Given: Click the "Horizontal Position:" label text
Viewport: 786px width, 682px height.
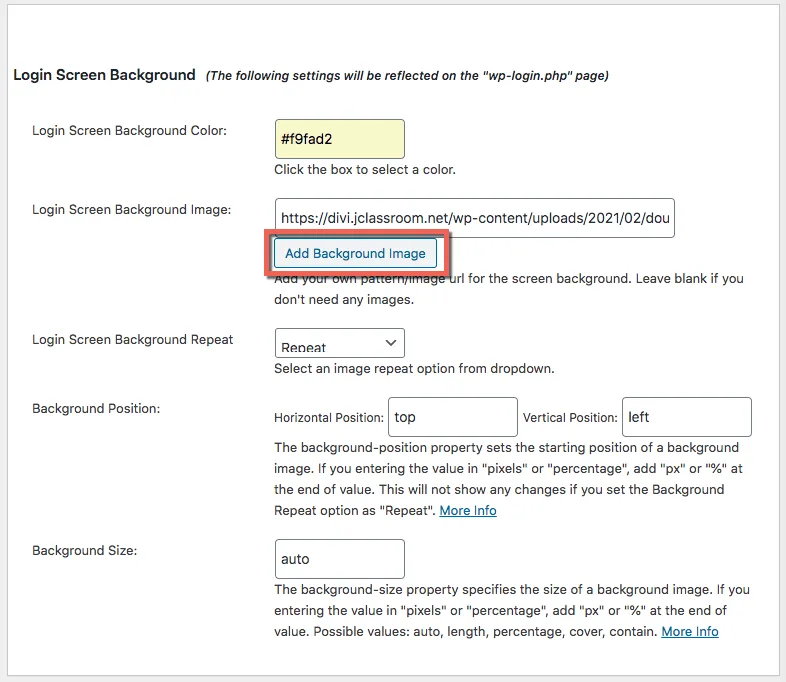Looking at the screenshot, I should tap(329, 418).
